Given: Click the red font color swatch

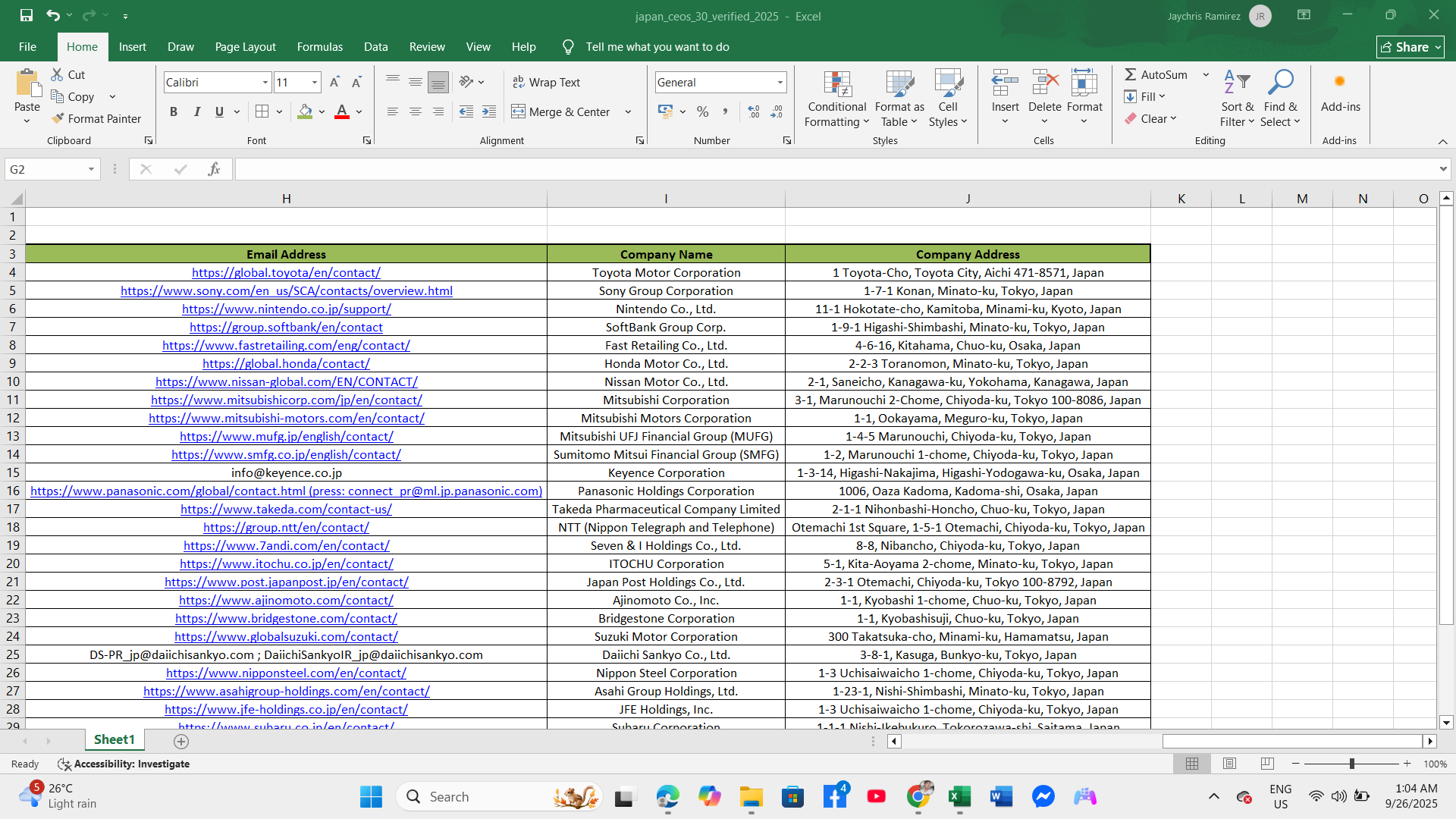Looking at the screenshot, I should click(x=342, y=111).
